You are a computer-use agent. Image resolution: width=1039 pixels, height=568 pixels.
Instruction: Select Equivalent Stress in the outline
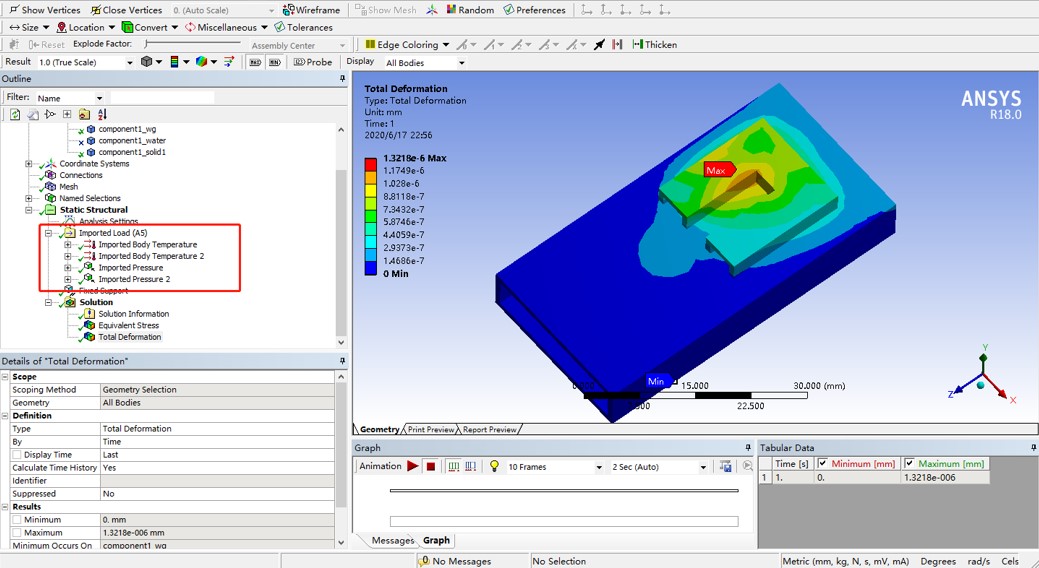click(x=128, y=325)
